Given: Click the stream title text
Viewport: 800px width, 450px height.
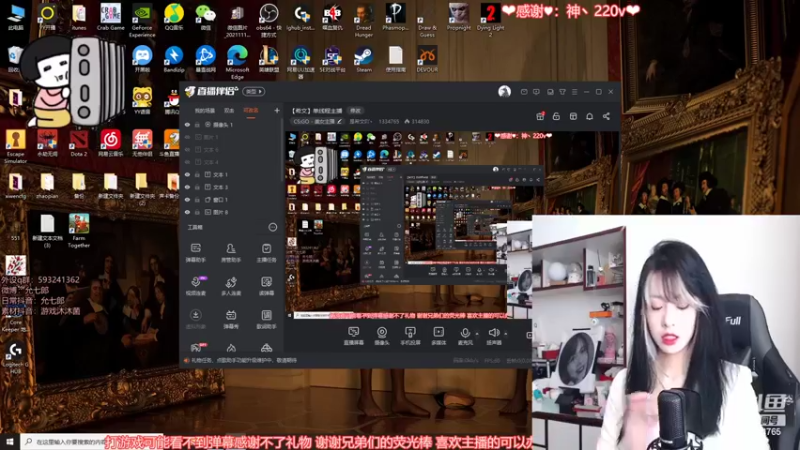Looking at the screenshot, I should [317, 110].
